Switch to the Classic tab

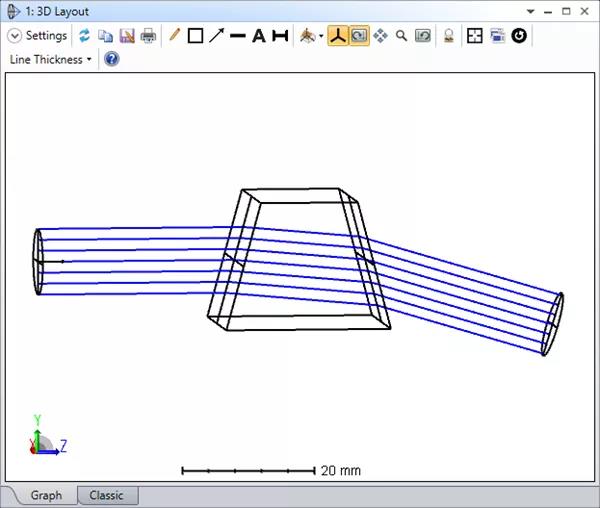107,495
